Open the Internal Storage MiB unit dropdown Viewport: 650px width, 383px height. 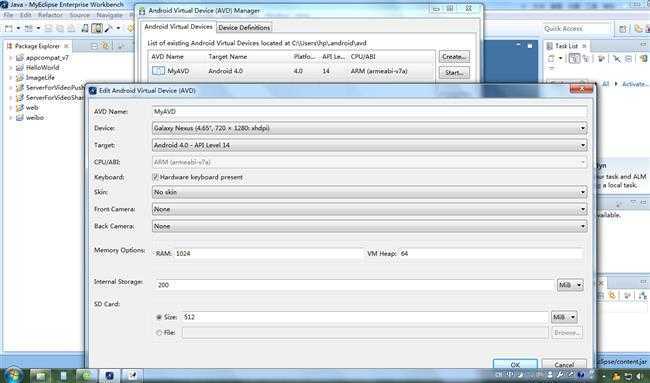(x=570, y=285)
